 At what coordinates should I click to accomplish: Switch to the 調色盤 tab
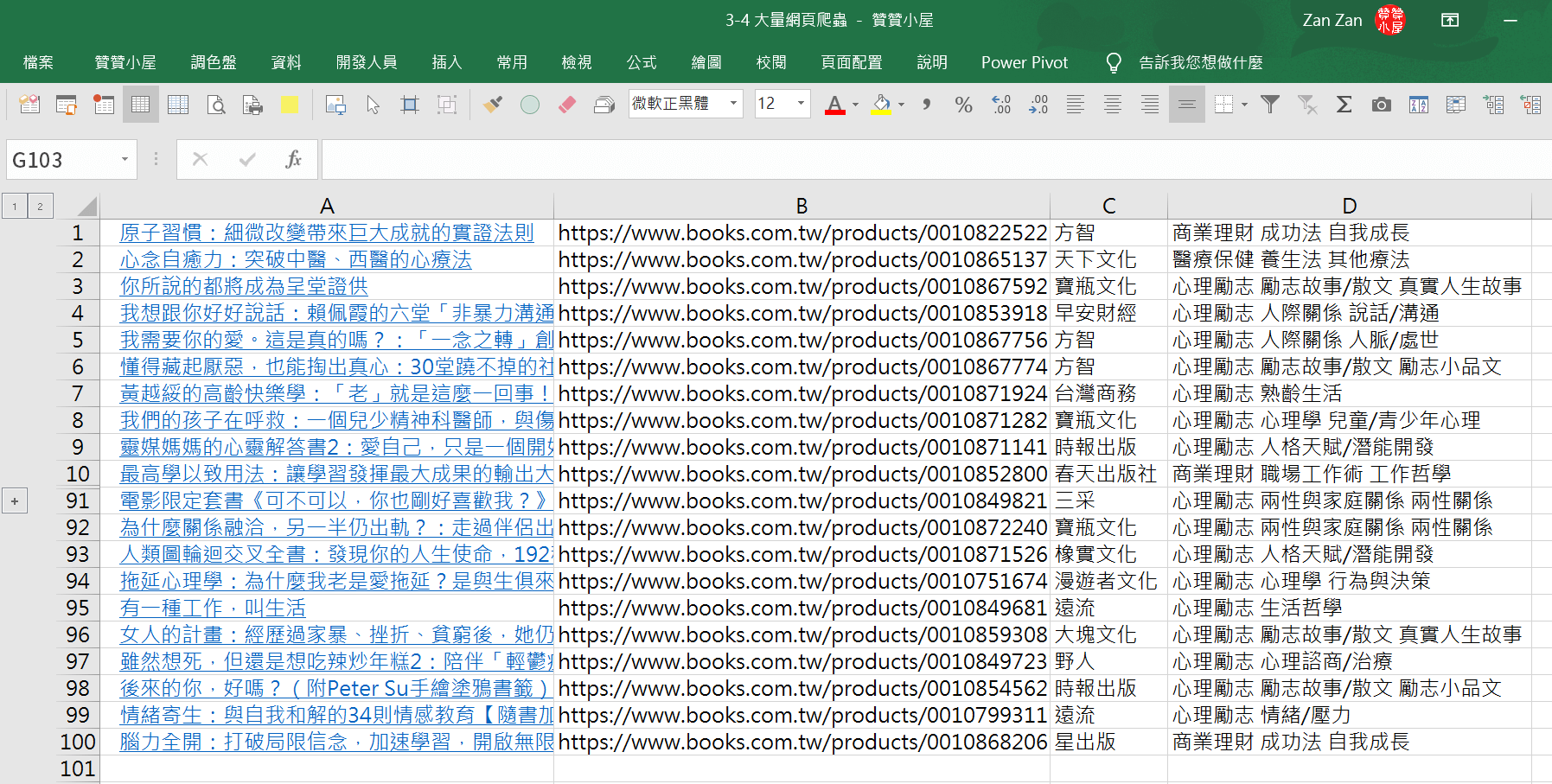pos(214,63)
